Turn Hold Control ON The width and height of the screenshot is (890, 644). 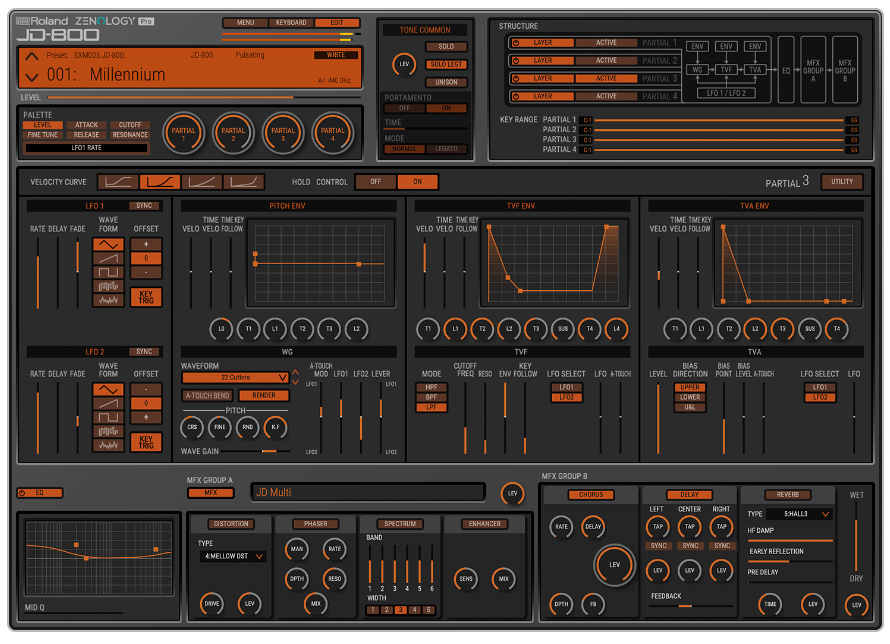point(418,182)
